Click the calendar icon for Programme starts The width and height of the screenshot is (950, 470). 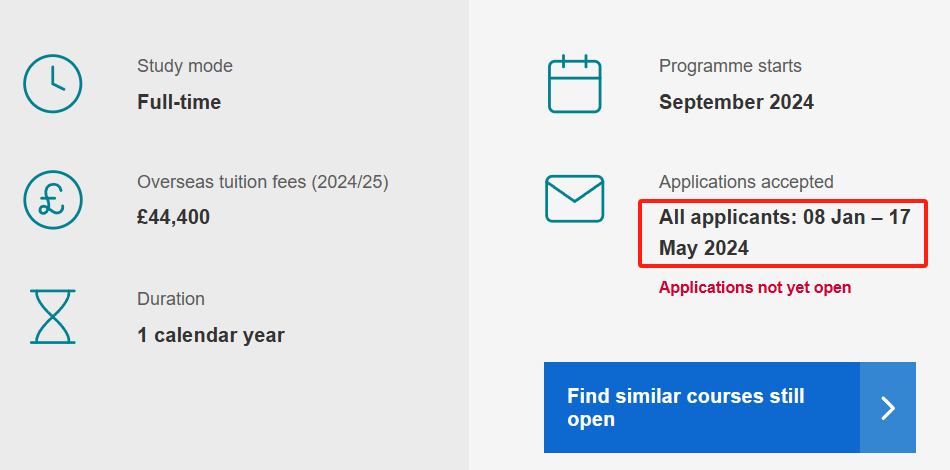click(x=575, y=84)
